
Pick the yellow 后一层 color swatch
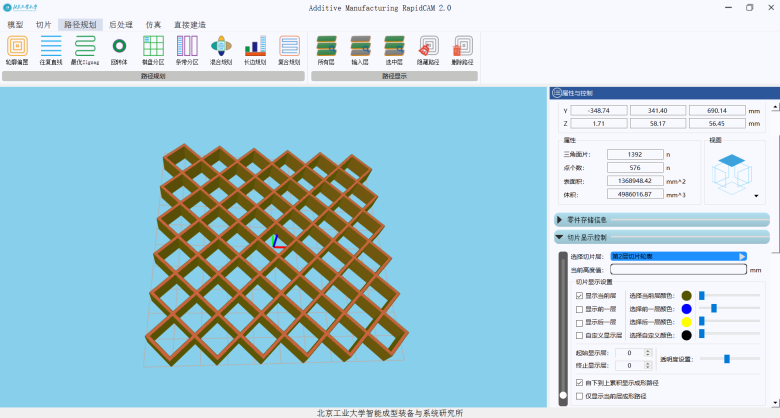coord(686,322)
